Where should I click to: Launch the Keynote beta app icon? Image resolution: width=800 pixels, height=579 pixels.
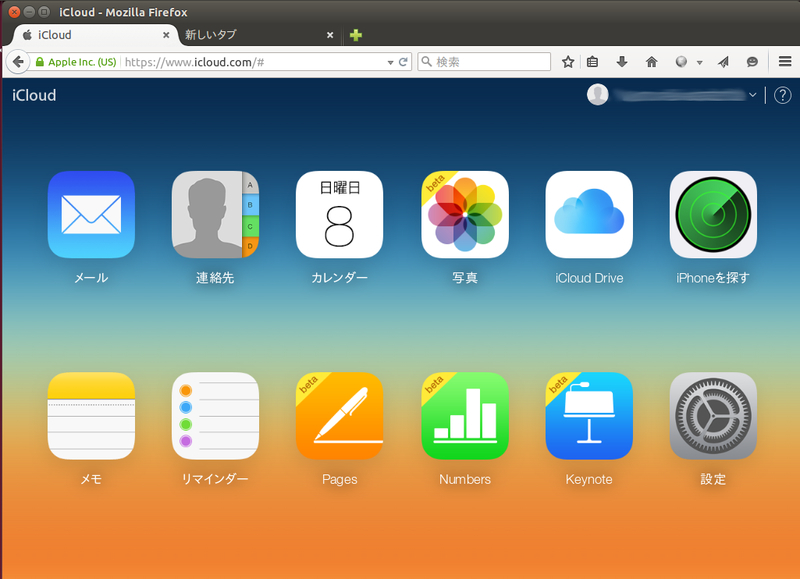[x=589, y=416]
